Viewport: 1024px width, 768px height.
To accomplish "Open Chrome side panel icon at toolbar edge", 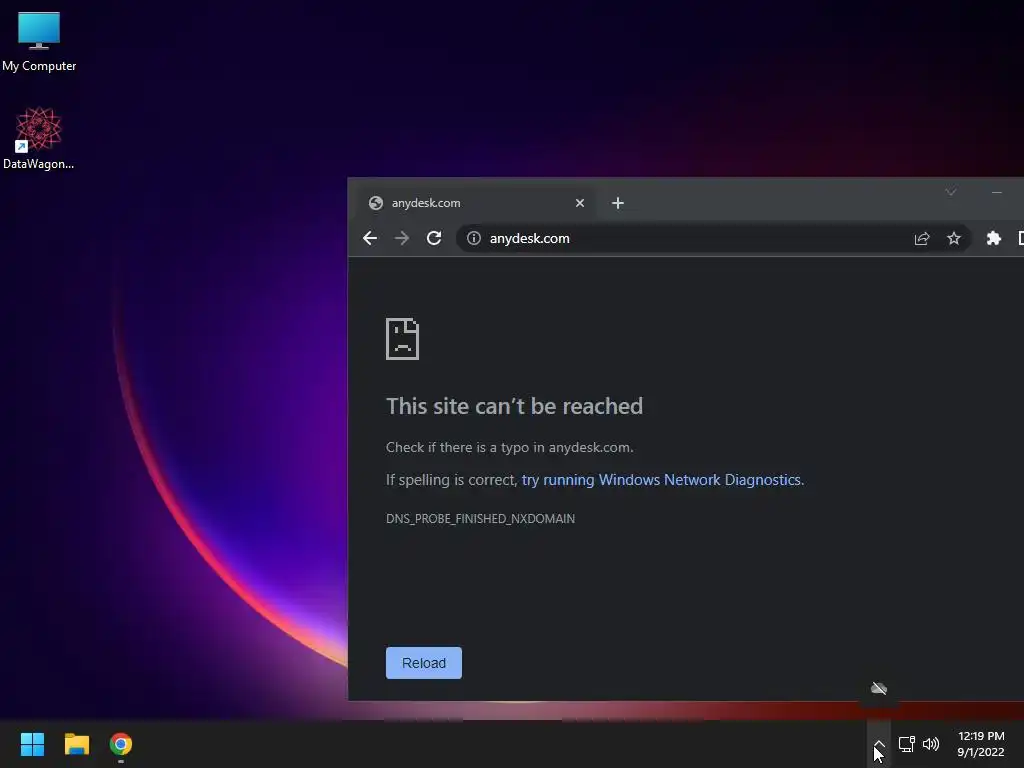I will [x=1021, y=238].
